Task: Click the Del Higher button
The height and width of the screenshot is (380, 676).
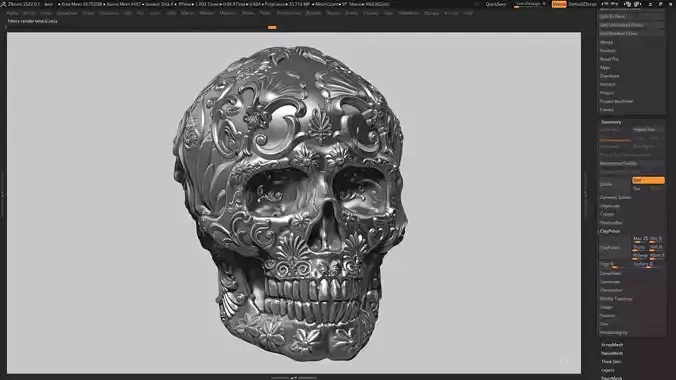Action: pos(648,147)
